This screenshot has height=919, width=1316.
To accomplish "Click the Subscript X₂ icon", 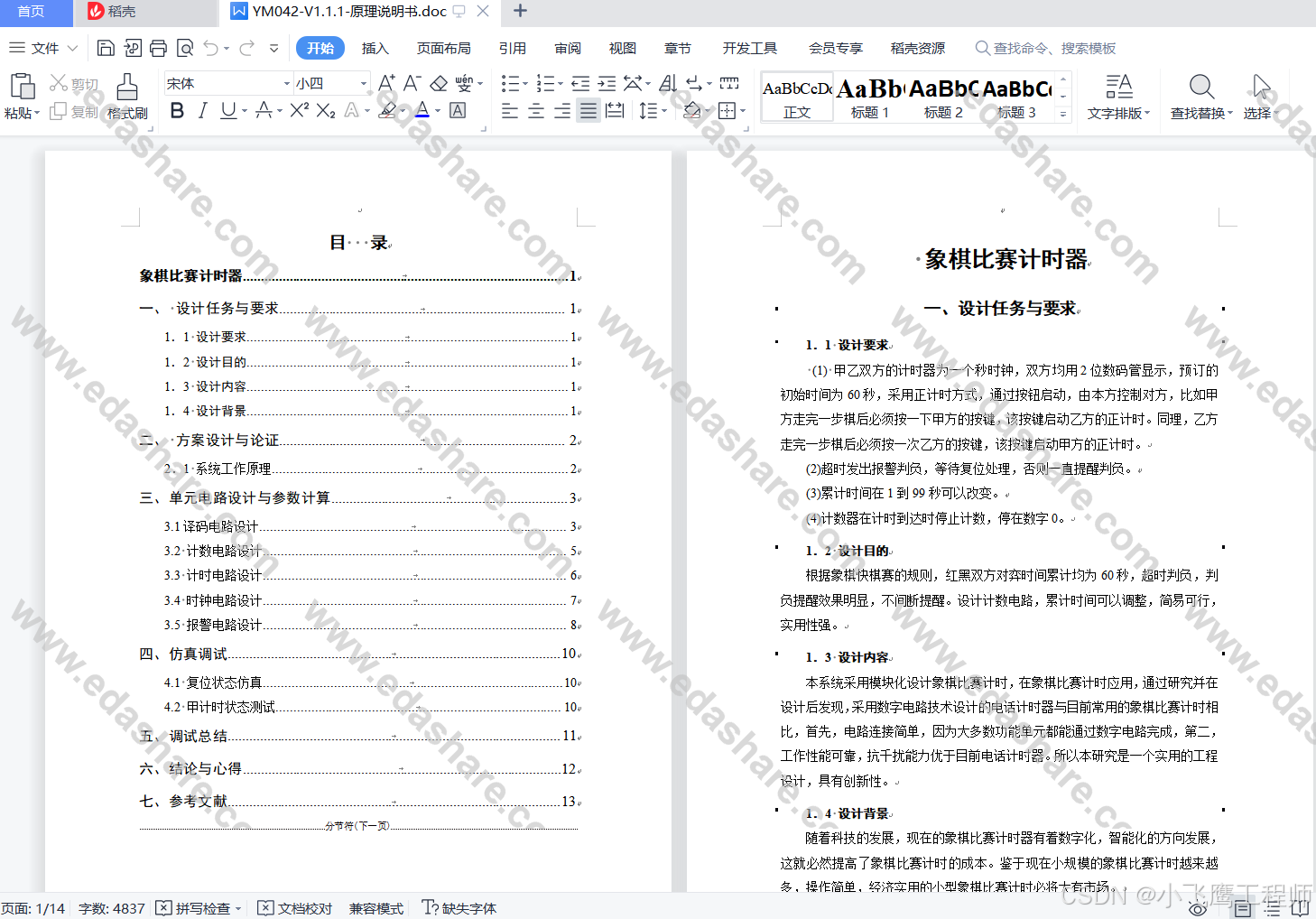I will (x=326, y=110).
